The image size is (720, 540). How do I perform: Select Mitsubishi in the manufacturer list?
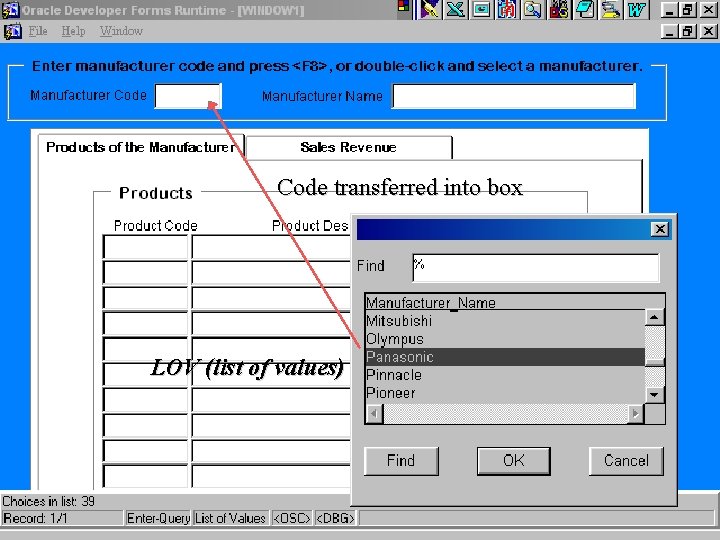pyautogui.click(x=505, y=321)
